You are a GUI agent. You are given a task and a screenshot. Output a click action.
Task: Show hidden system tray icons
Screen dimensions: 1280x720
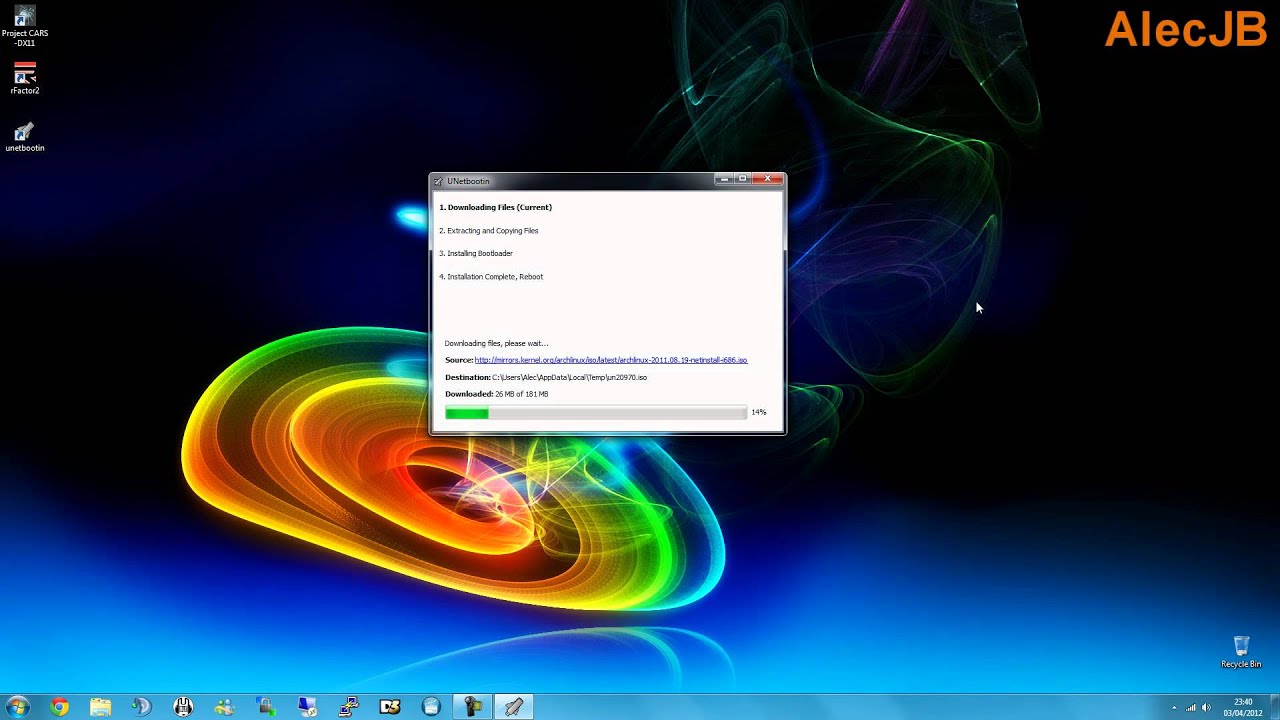[1175, 708]
